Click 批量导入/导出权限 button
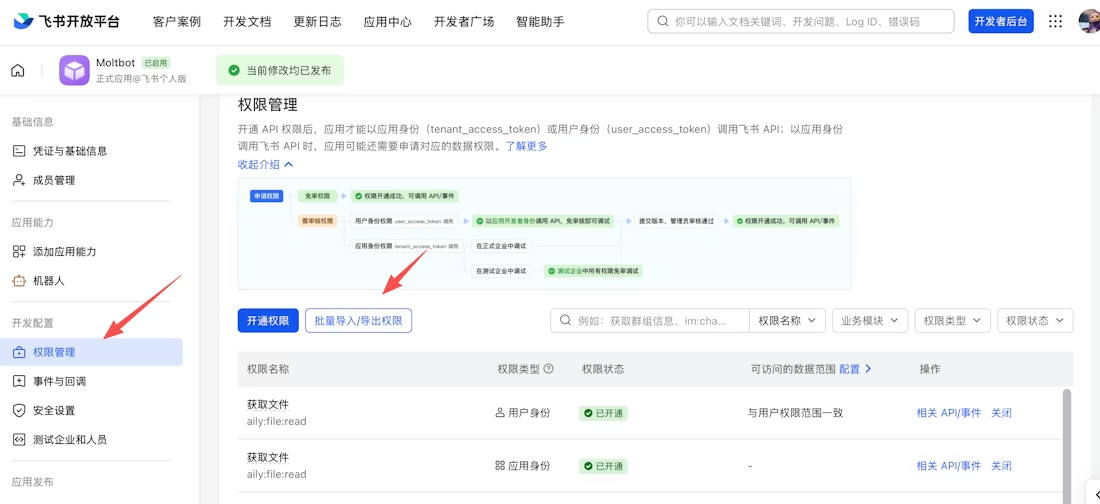Image resolution: width=1100 pixels, height=504 pixels. point(358,320)
